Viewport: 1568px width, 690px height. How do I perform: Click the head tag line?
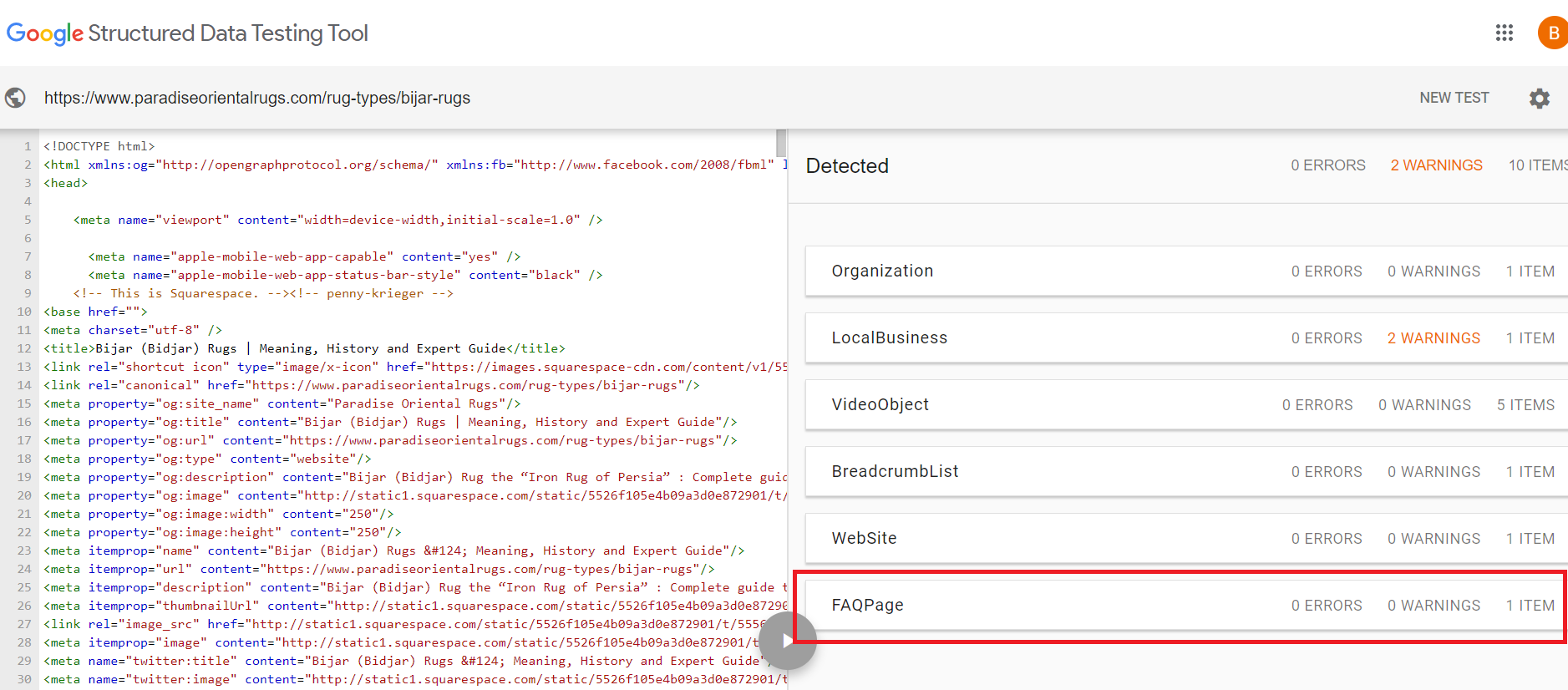click(66, 183)
